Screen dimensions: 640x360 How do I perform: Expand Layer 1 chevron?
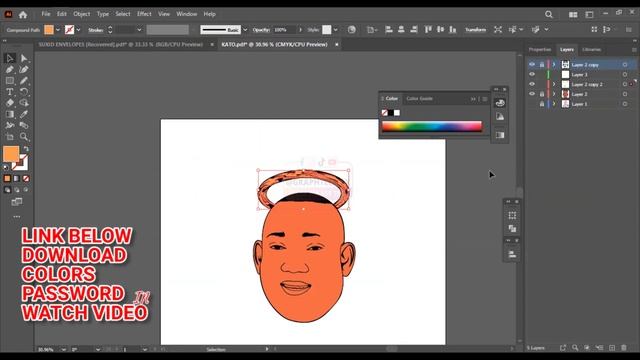(x=554, y=104)
